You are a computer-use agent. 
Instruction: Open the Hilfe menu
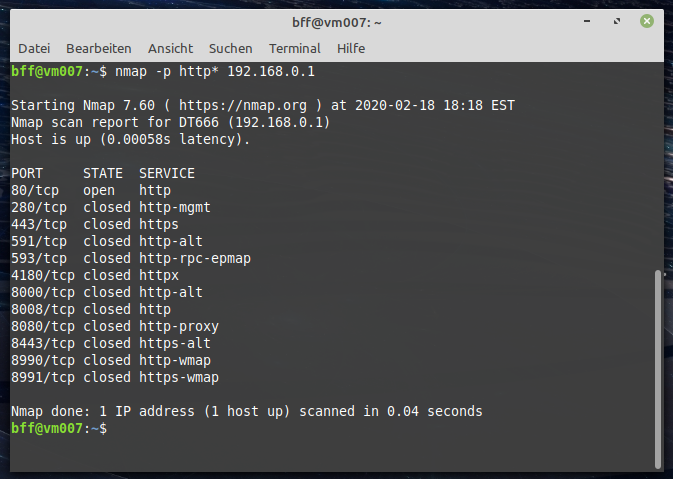pyautogui.click(x=351, y=49)
